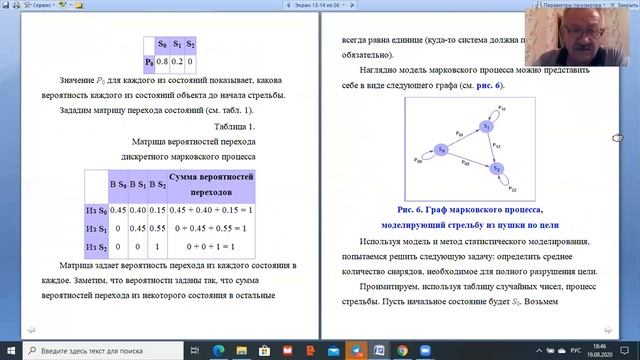Click the sum cell '0 + 0.45 + 0.55 = 1'
Image resolution: width=640 pixels, height=360 pixels.
tap(211, 228)
